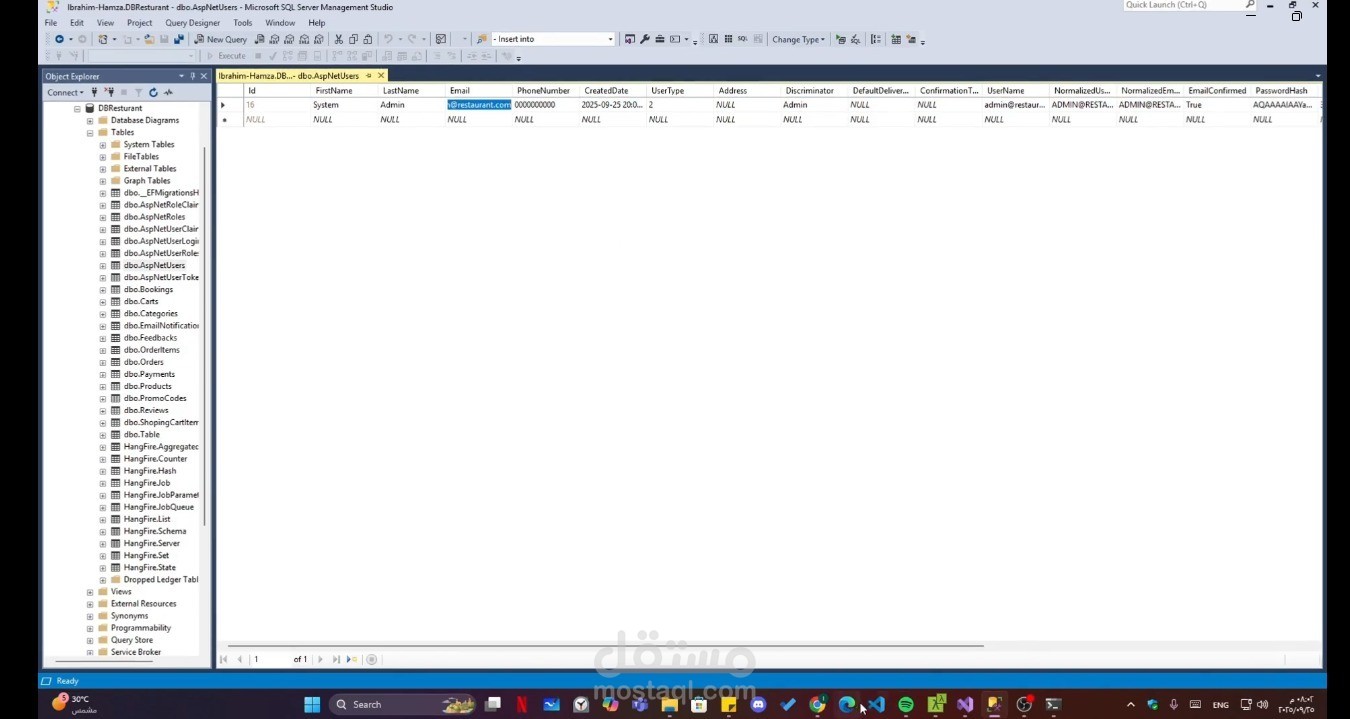Select dbo.PromoCodes table in tree
This screenshot has height=719, width=1350.
pos(155,398)
